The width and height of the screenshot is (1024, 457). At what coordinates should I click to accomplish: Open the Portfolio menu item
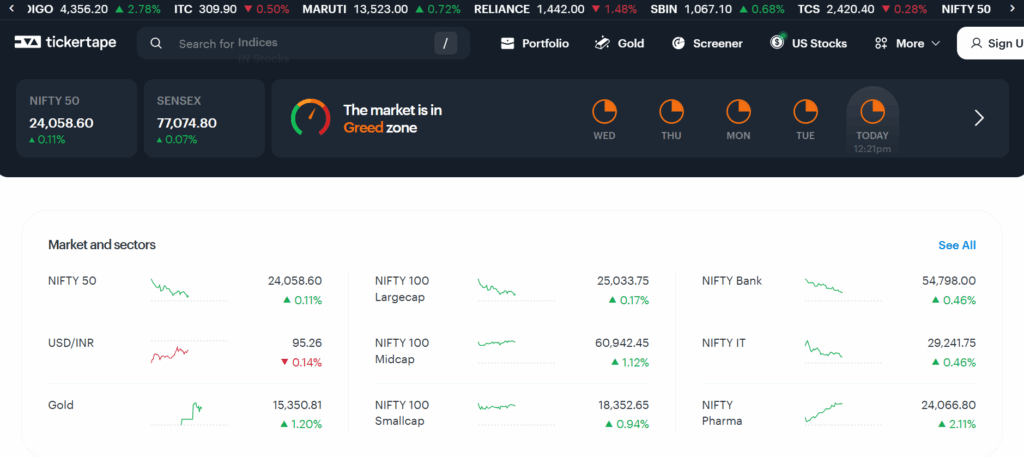pos(535,43)
